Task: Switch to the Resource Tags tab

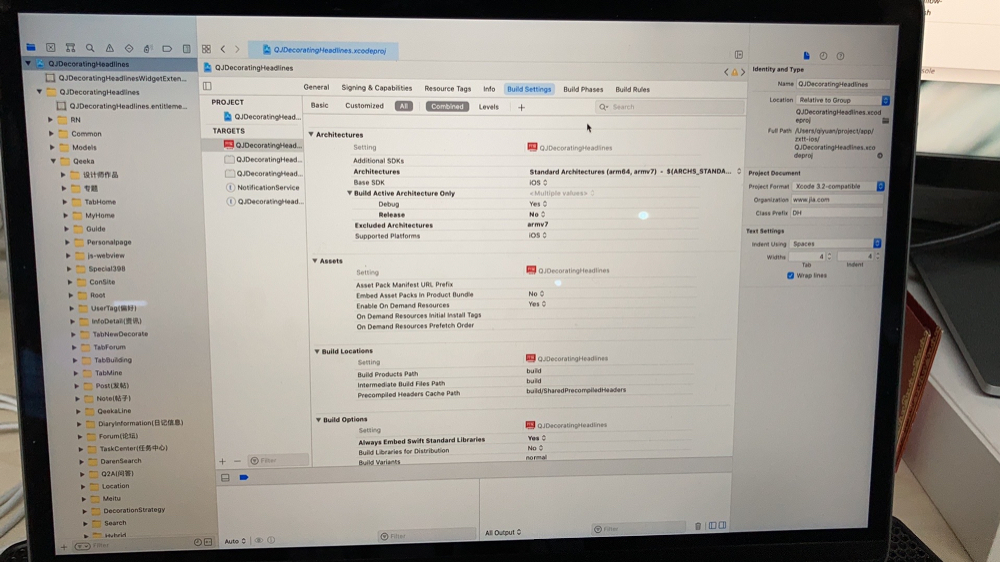Action: [448, 89]
